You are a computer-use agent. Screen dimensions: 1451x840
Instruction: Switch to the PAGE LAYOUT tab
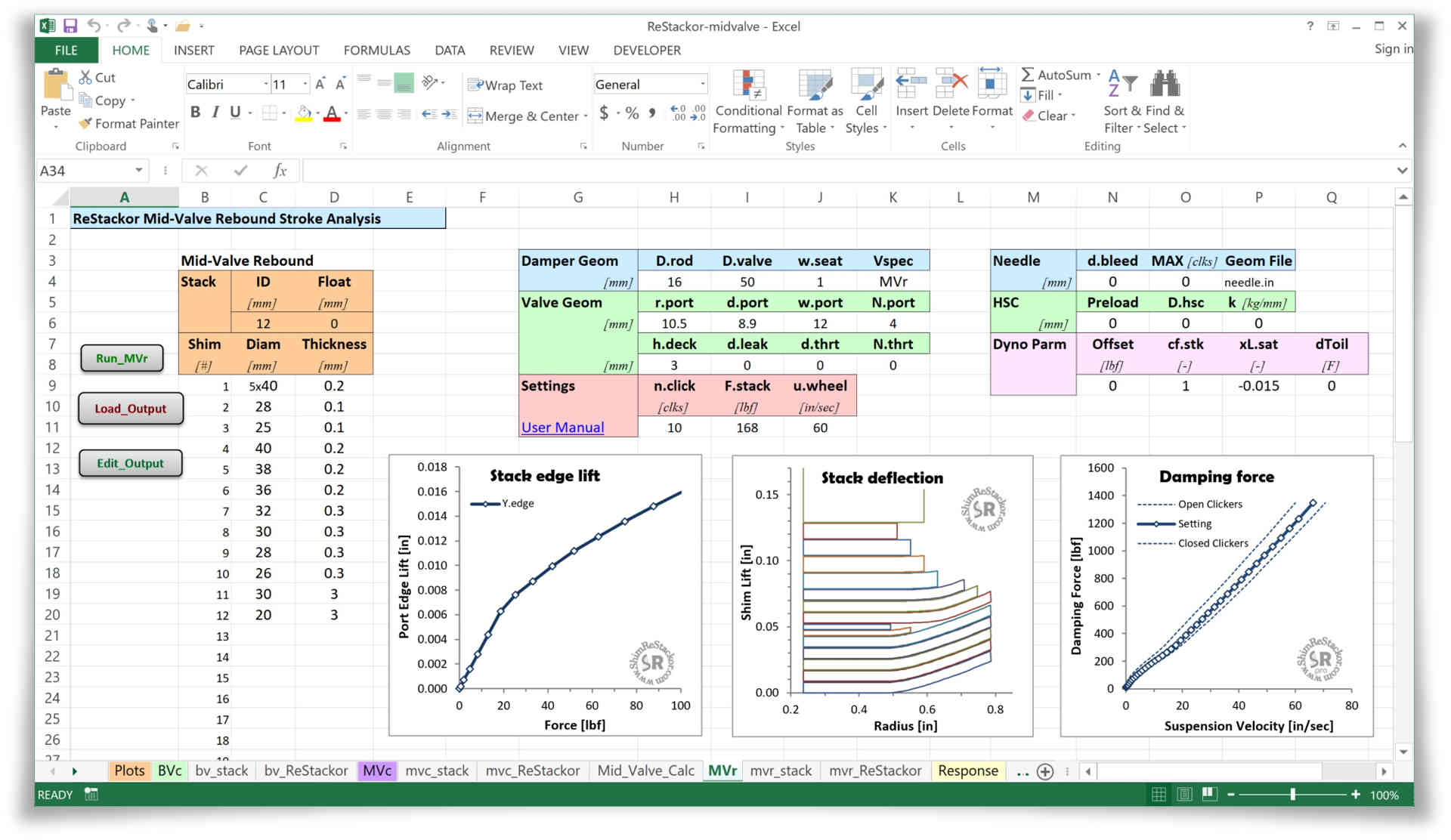tap(279, 50)
